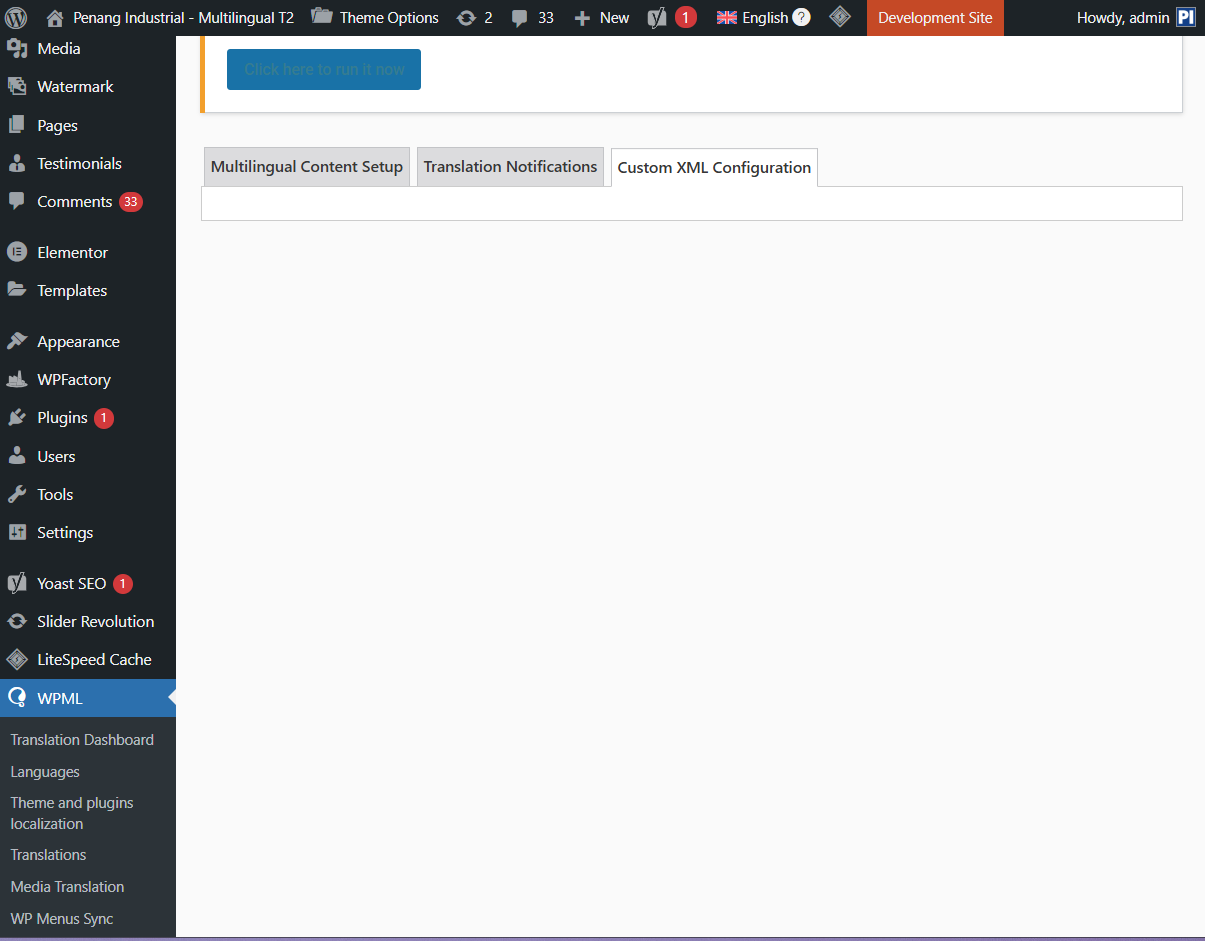Click the comments bubble icon in admin bar

(520, 18)
